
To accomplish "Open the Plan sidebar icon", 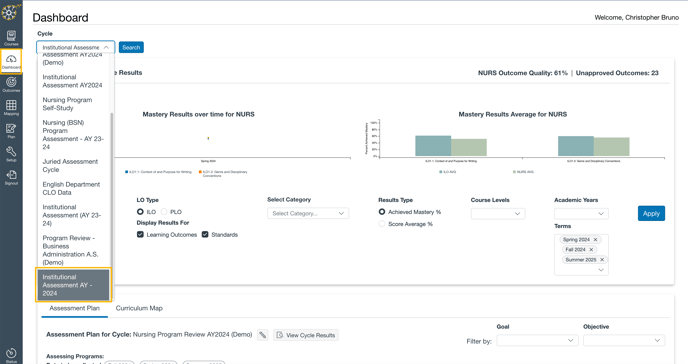I will (x=11, y=131).
